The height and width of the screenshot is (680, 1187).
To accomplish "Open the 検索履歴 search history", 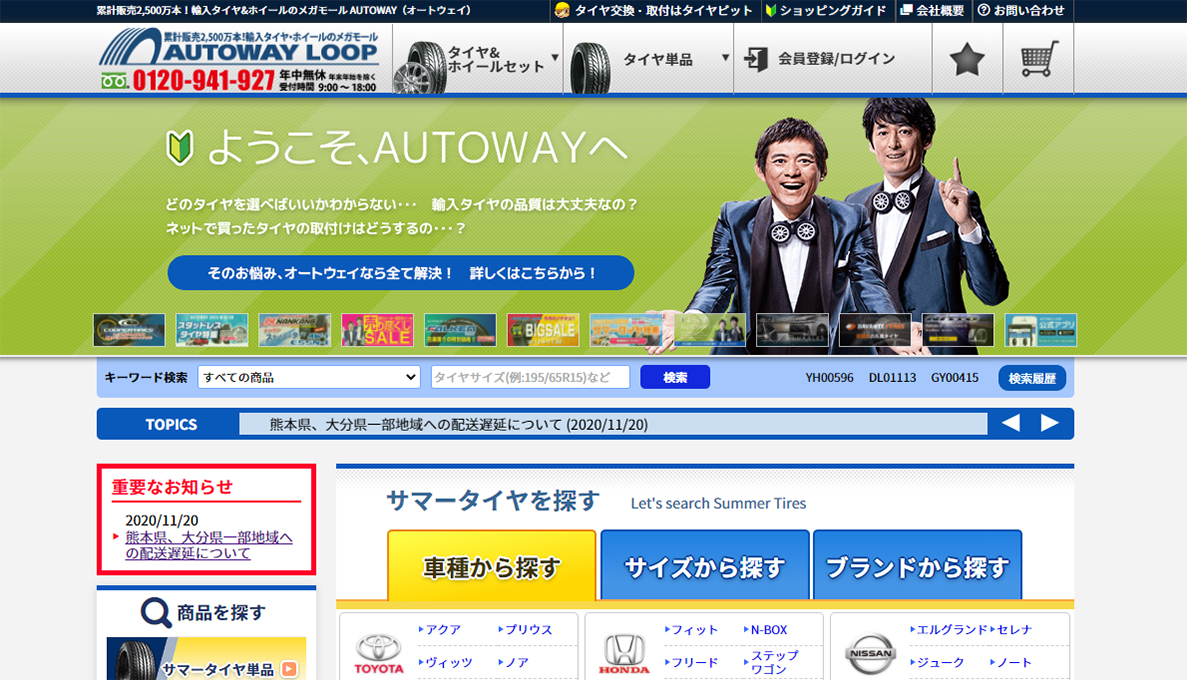I will tap(1032, 378).
